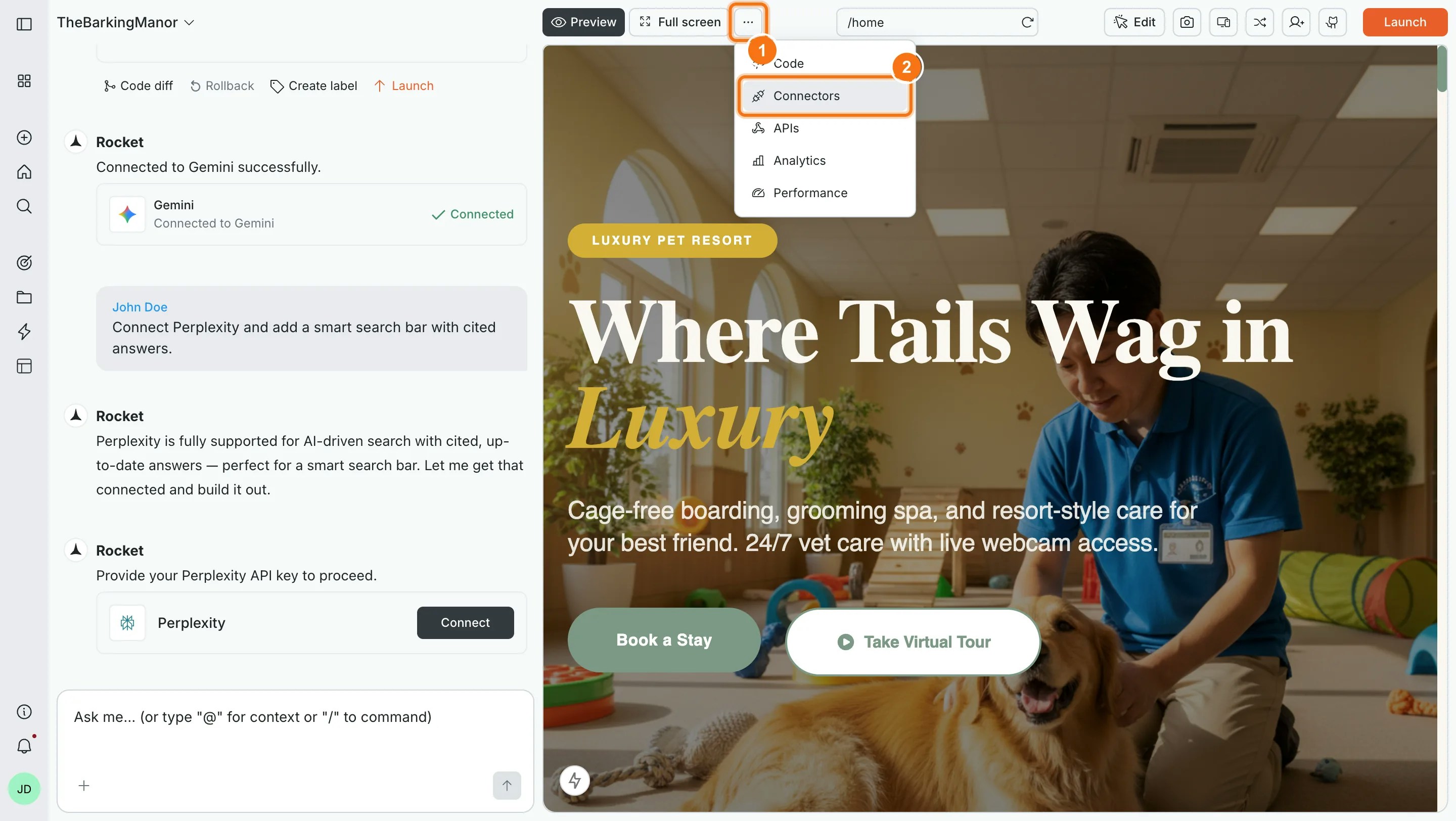The height and width of the screenshot is (821, 1456).
Task: Take a screenshot with camera icon
Action: 1187,22
